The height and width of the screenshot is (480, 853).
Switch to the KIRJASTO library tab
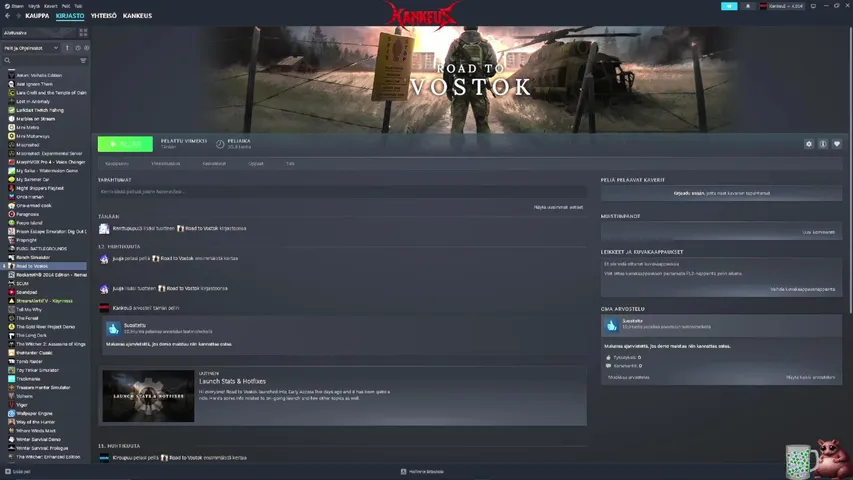pyautogui.click(x=70, y=16)
